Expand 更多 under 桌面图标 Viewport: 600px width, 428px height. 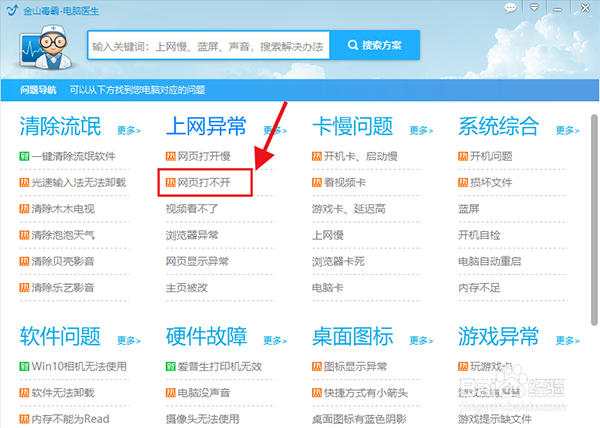coord(421,340)
